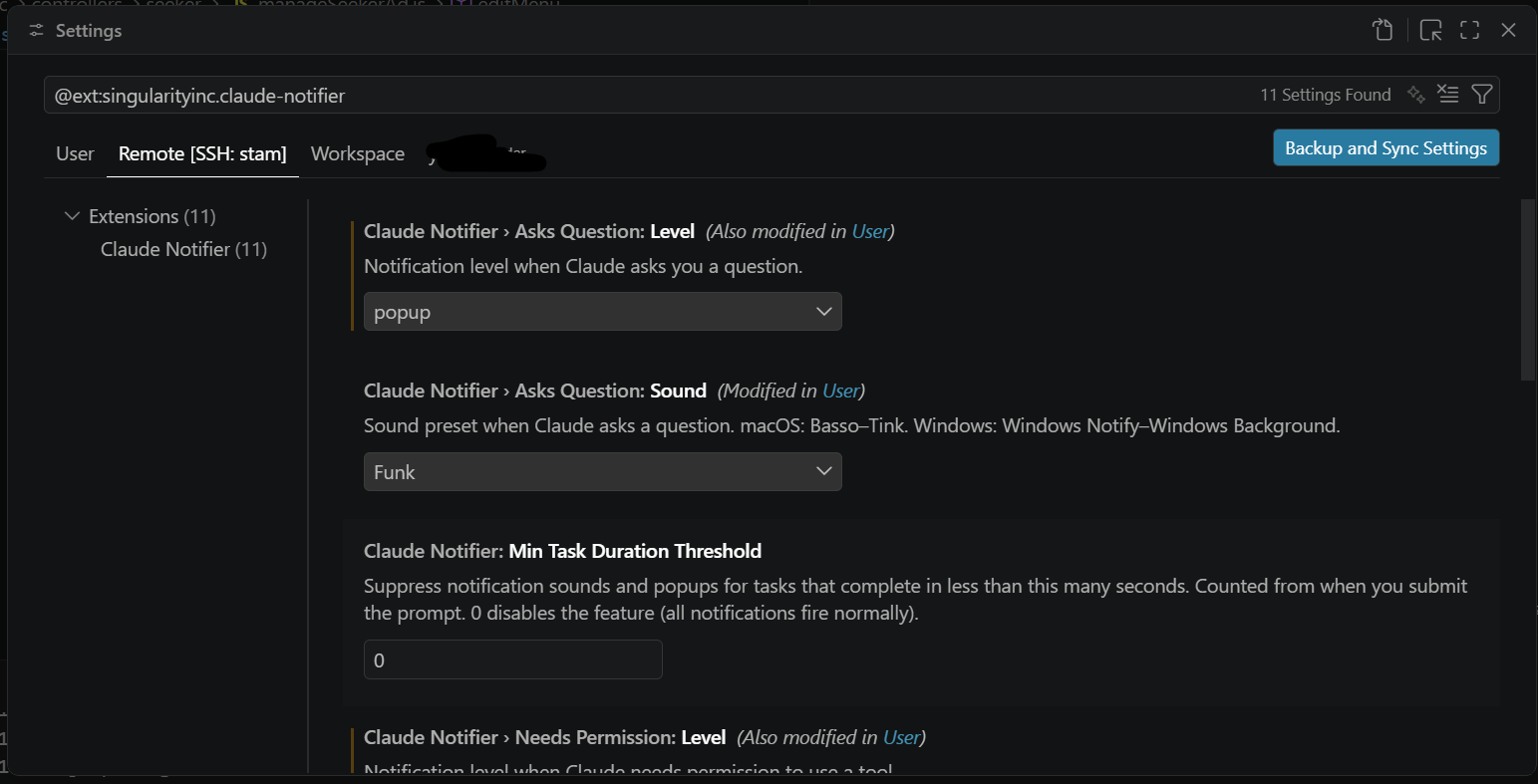Viewport: 1538px width, 784px height.
Task: Click the restore-to-editor icon beside maximize
Action: coord(1430,30)
